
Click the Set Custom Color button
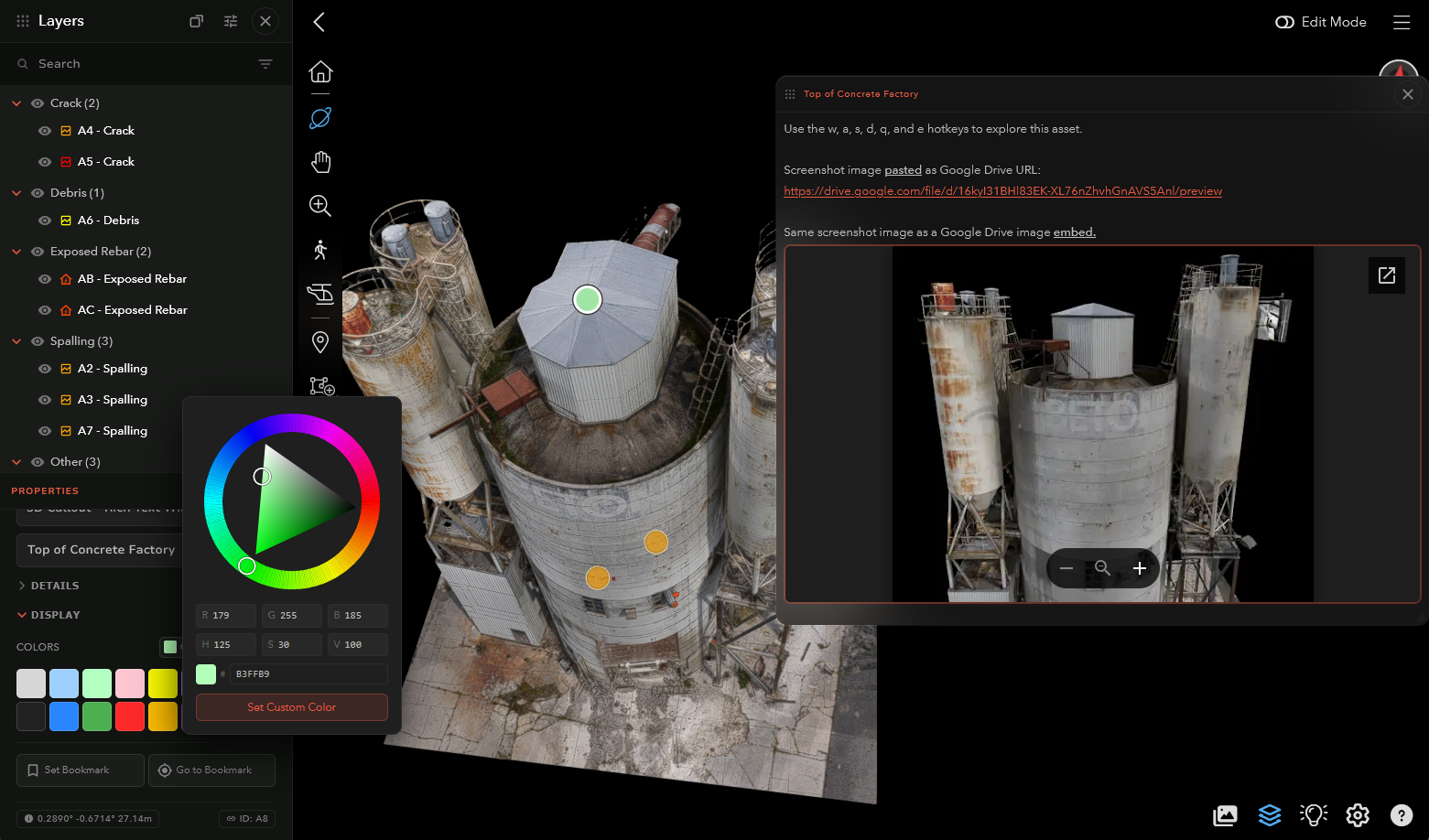292,707
